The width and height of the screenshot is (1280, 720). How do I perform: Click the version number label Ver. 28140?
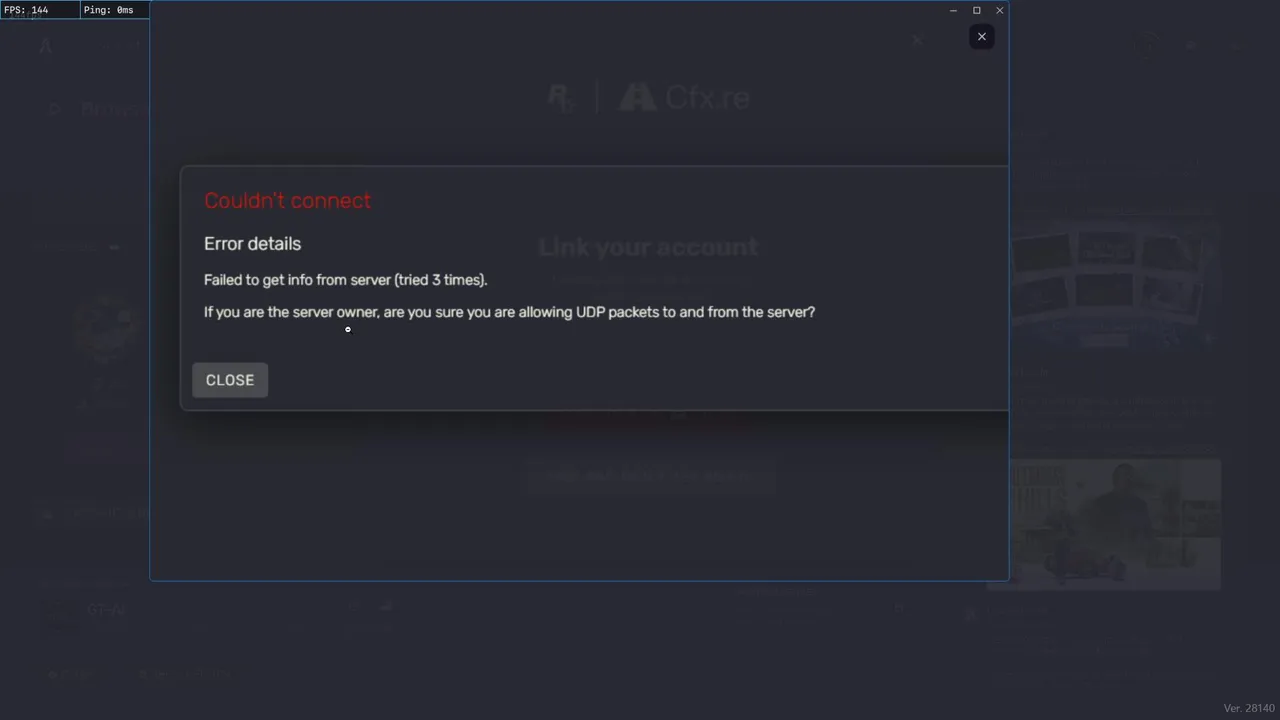1249,708
